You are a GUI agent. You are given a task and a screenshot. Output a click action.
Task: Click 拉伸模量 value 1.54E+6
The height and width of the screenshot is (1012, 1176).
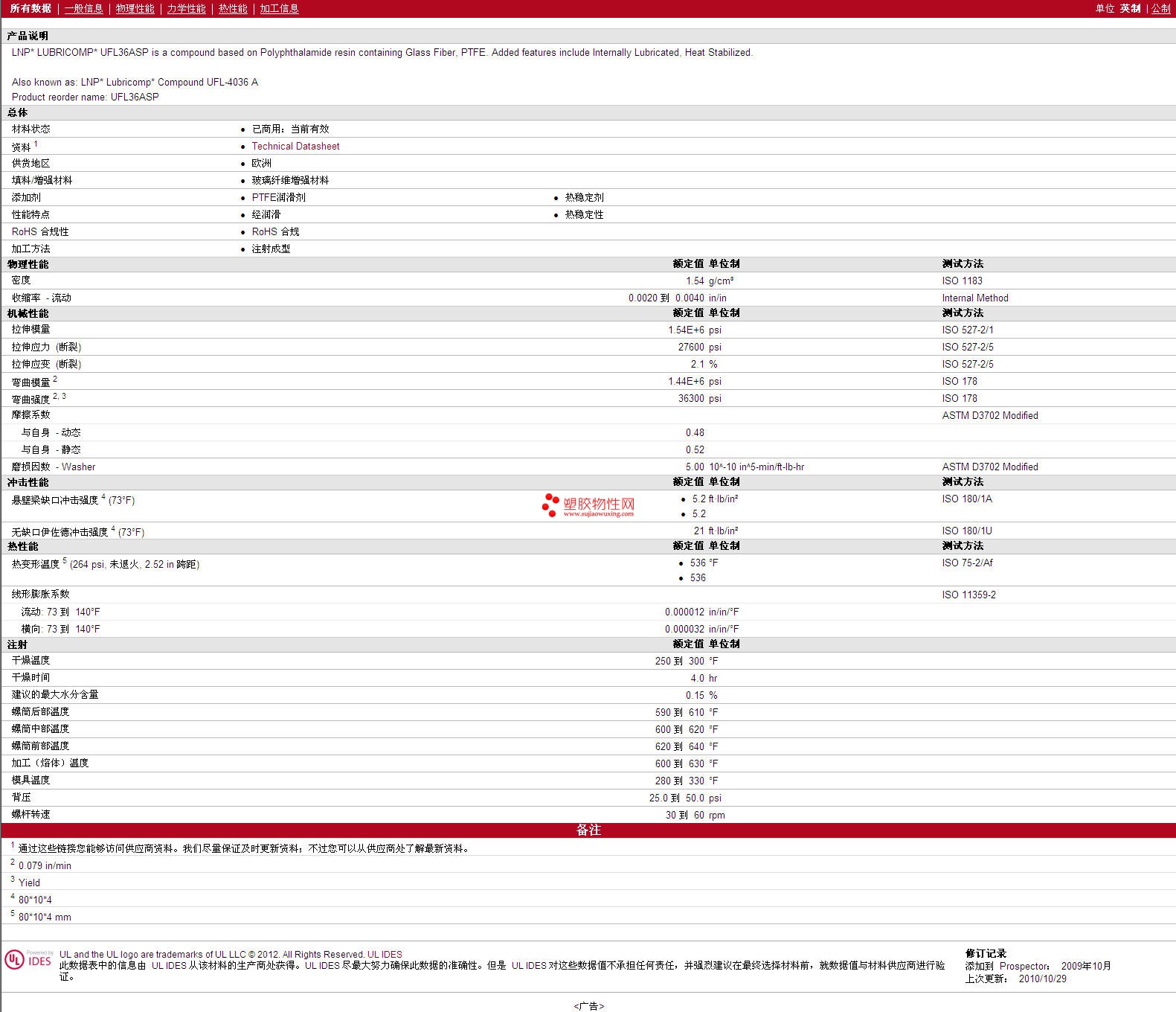[686, 330]
